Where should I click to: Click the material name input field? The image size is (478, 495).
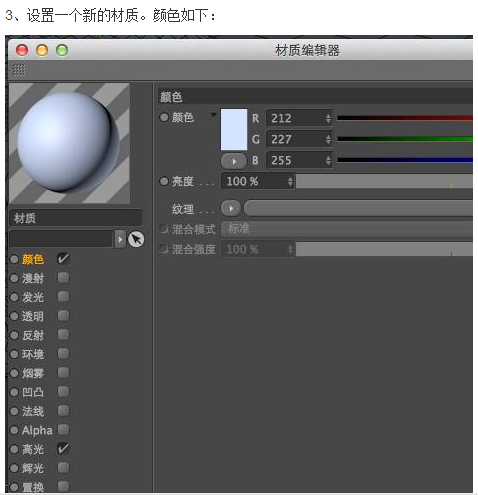62,239
